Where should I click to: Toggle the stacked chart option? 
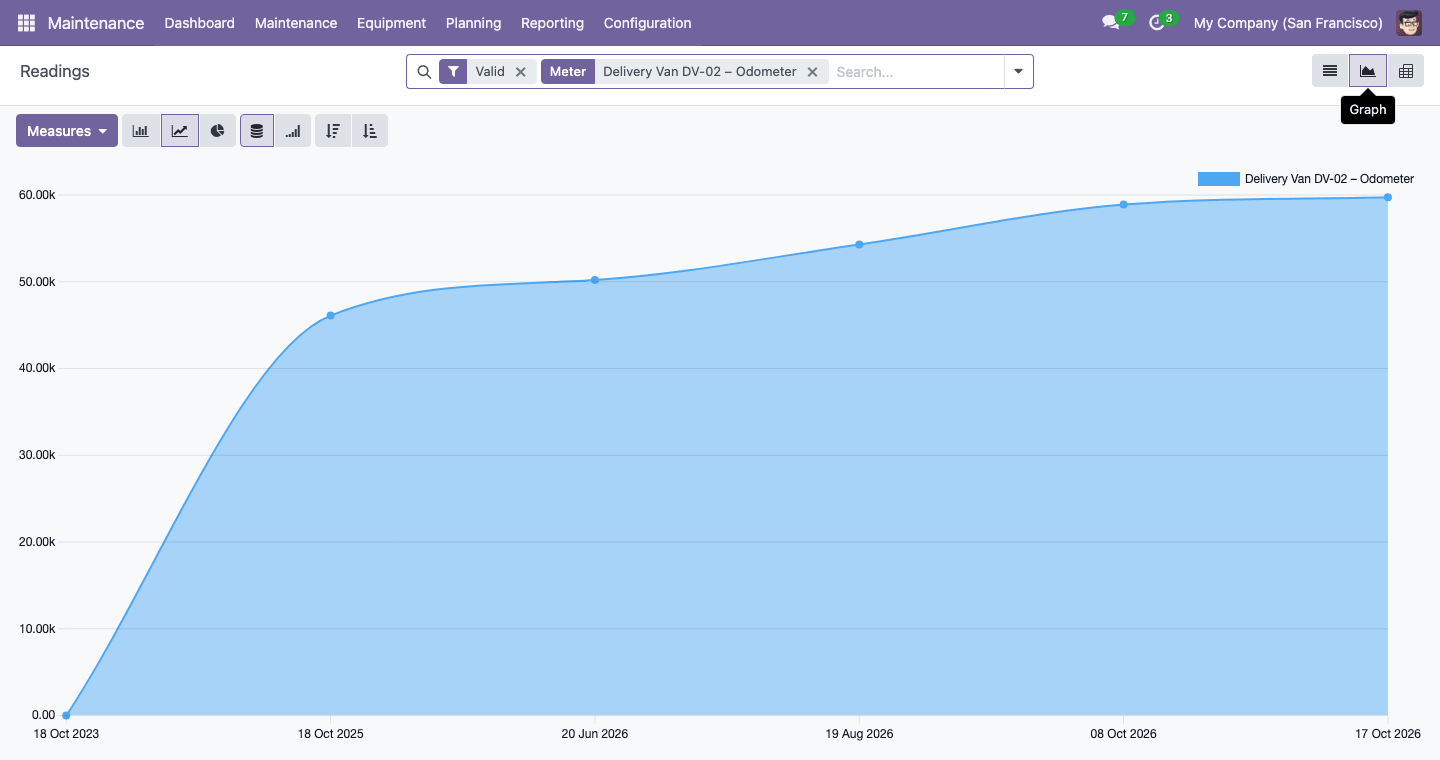coord(257,131)
